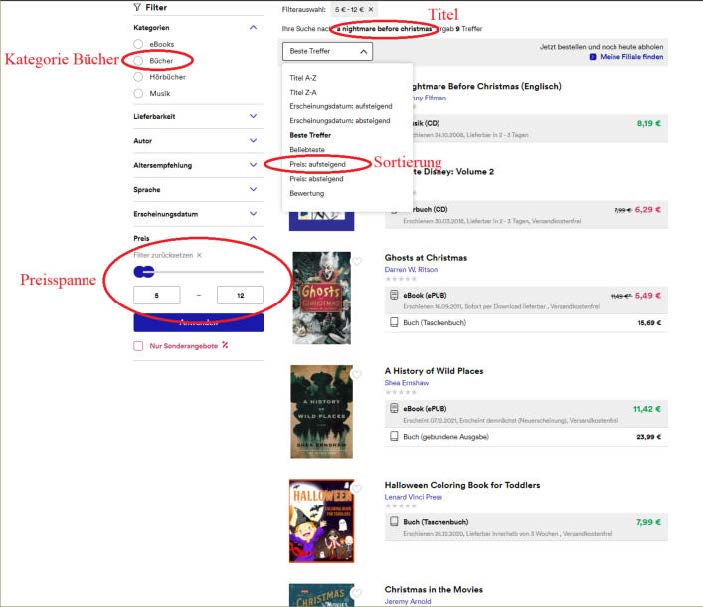
Task: Click the book icon for Ghosts at Christmas Taschenbuch
Action: coord(394,323)
